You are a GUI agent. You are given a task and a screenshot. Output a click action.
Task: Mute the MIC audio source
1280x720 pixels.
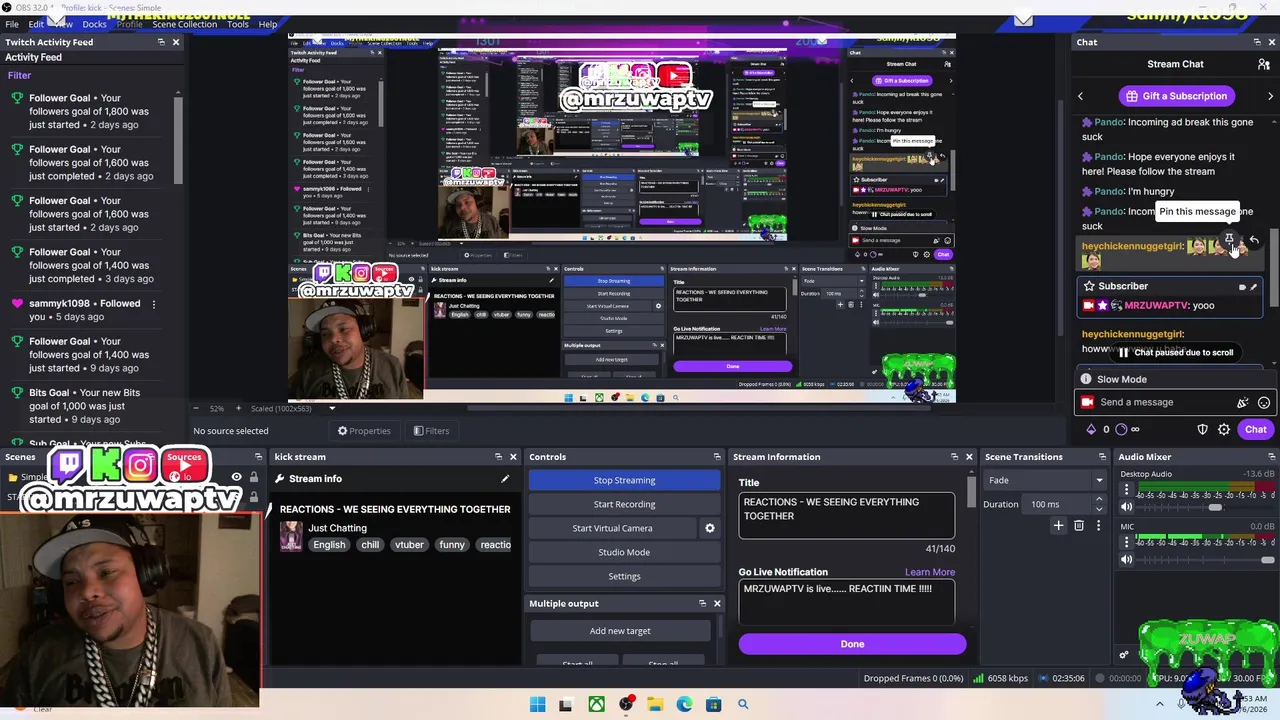coord(1127,559)
